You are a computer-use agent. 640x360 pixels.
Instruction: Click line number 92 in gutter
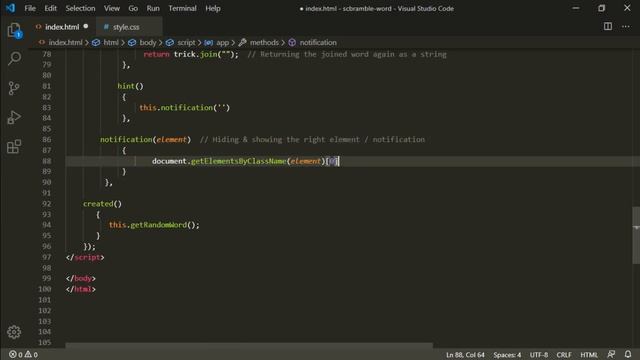(x=47, y=203)
